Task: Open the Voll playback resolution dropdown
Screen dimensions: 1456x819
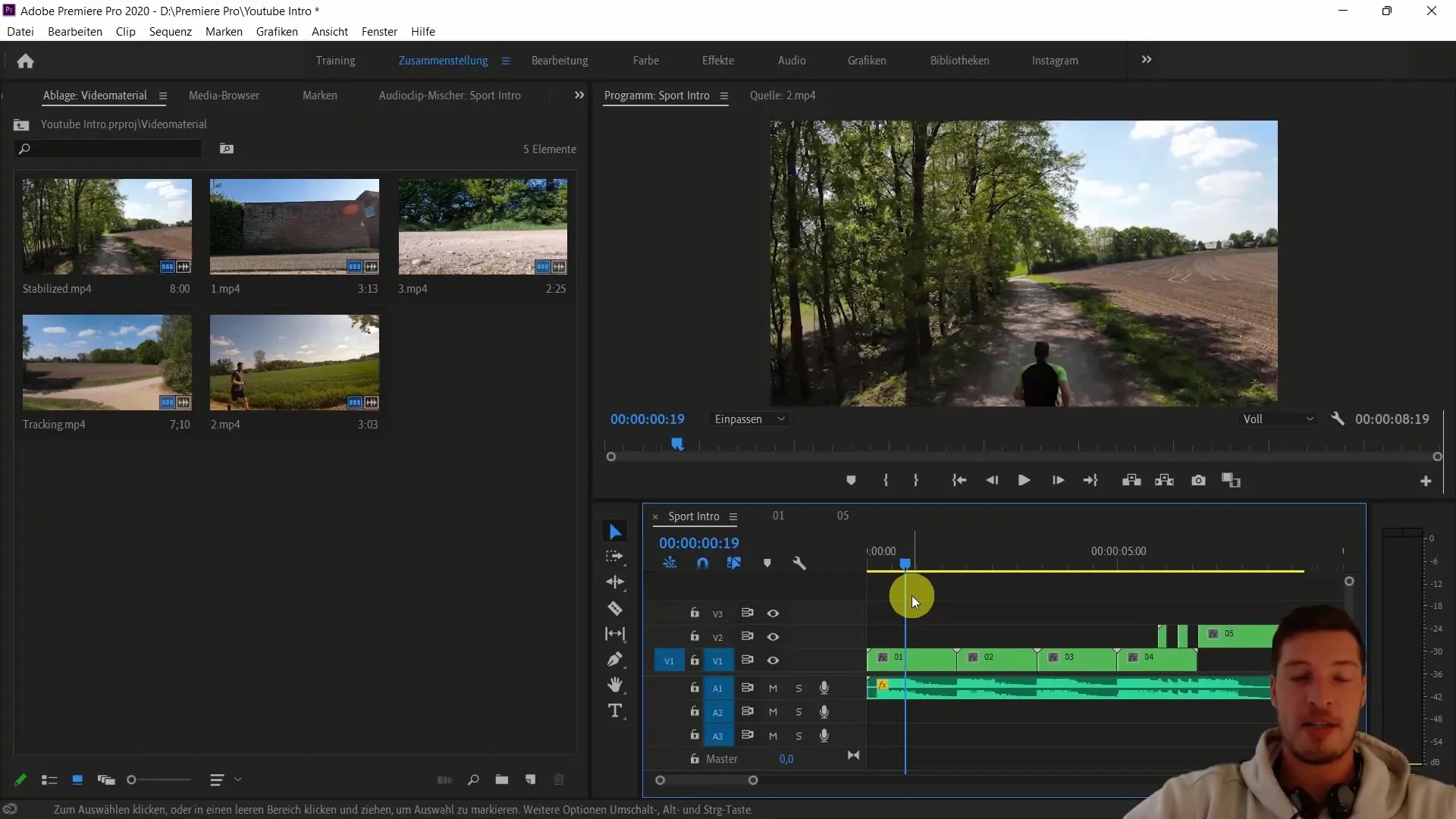Action: click(x=1279, y=419)
